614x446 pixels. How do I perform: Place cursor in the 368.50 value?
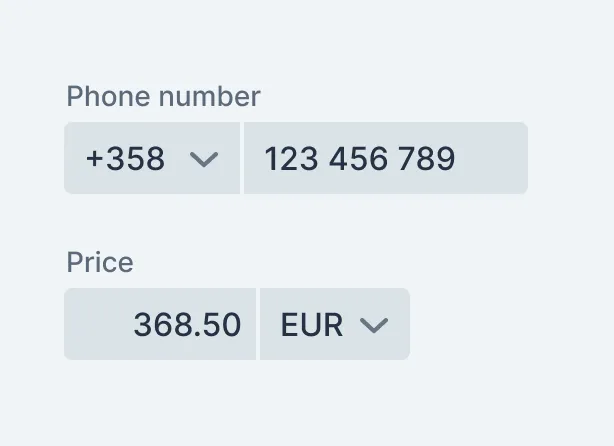(x=188, y=325)
